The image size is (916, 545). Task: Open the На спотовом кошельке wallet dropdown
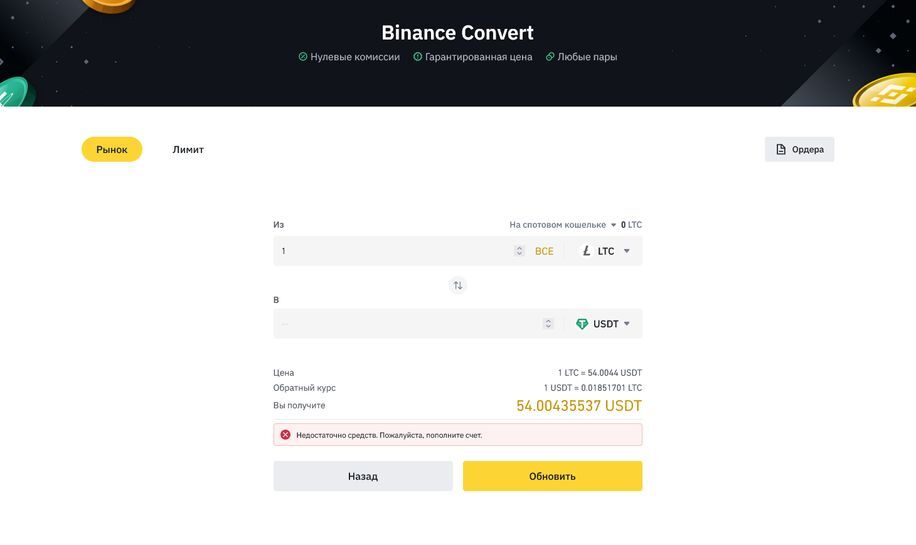614,225
